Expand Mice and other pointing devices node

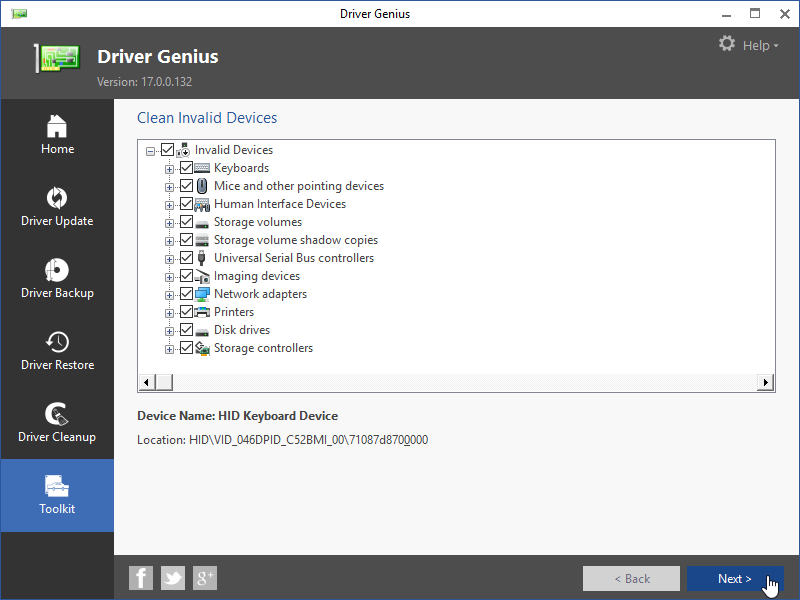tap(169, 187)
